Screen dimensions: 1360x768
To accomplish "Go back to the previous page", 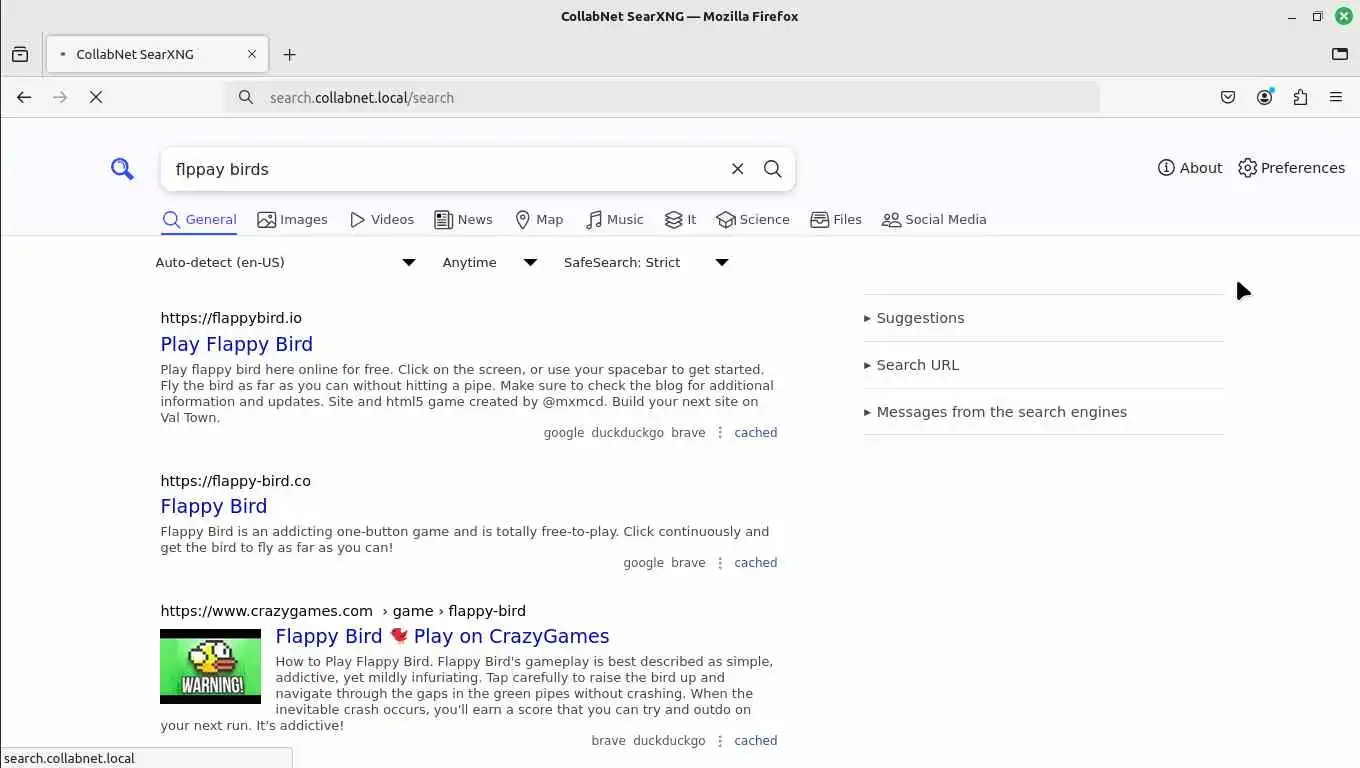I will point(24,97).
